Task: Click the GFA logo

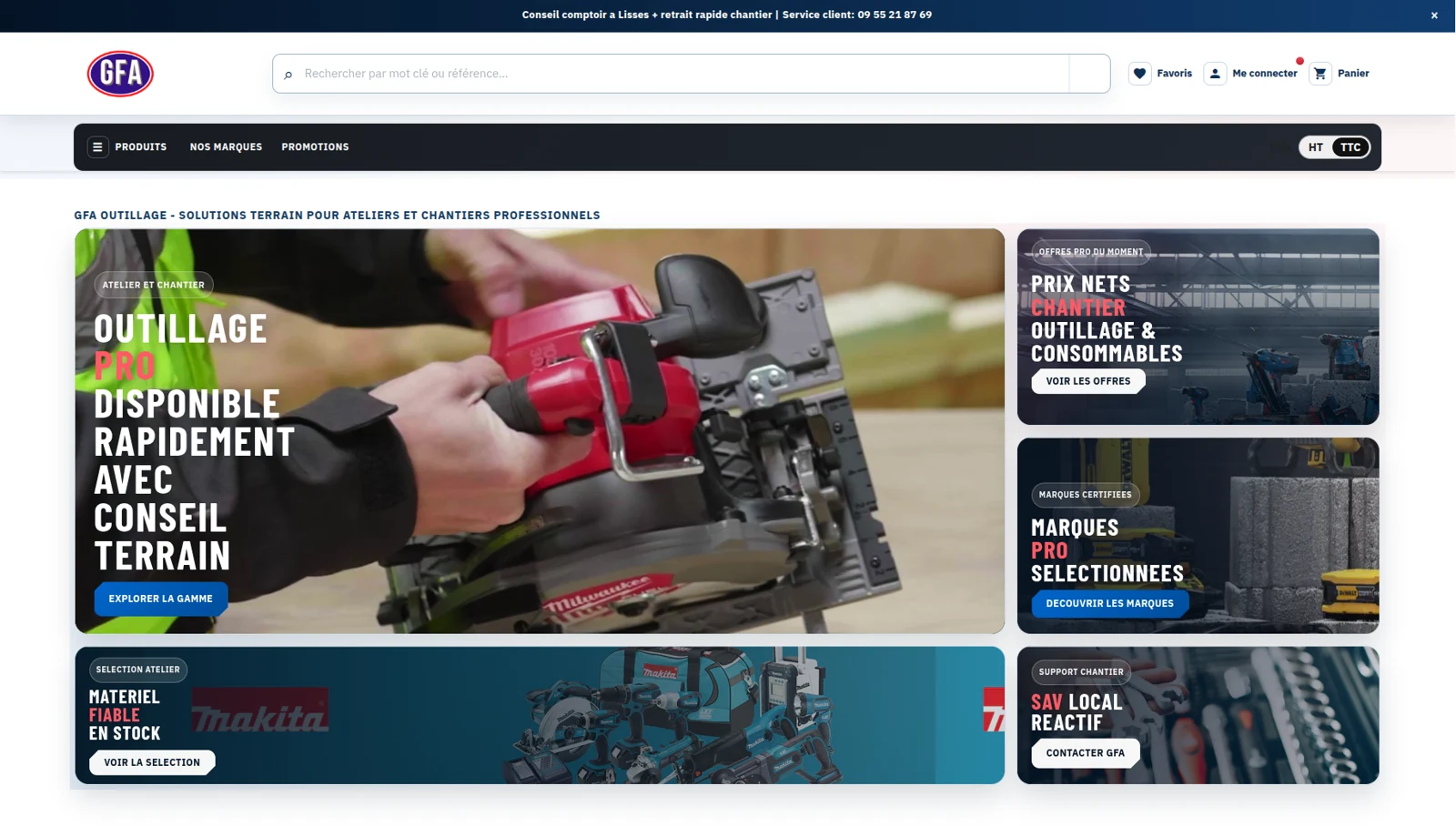Action: click(120, 74)
